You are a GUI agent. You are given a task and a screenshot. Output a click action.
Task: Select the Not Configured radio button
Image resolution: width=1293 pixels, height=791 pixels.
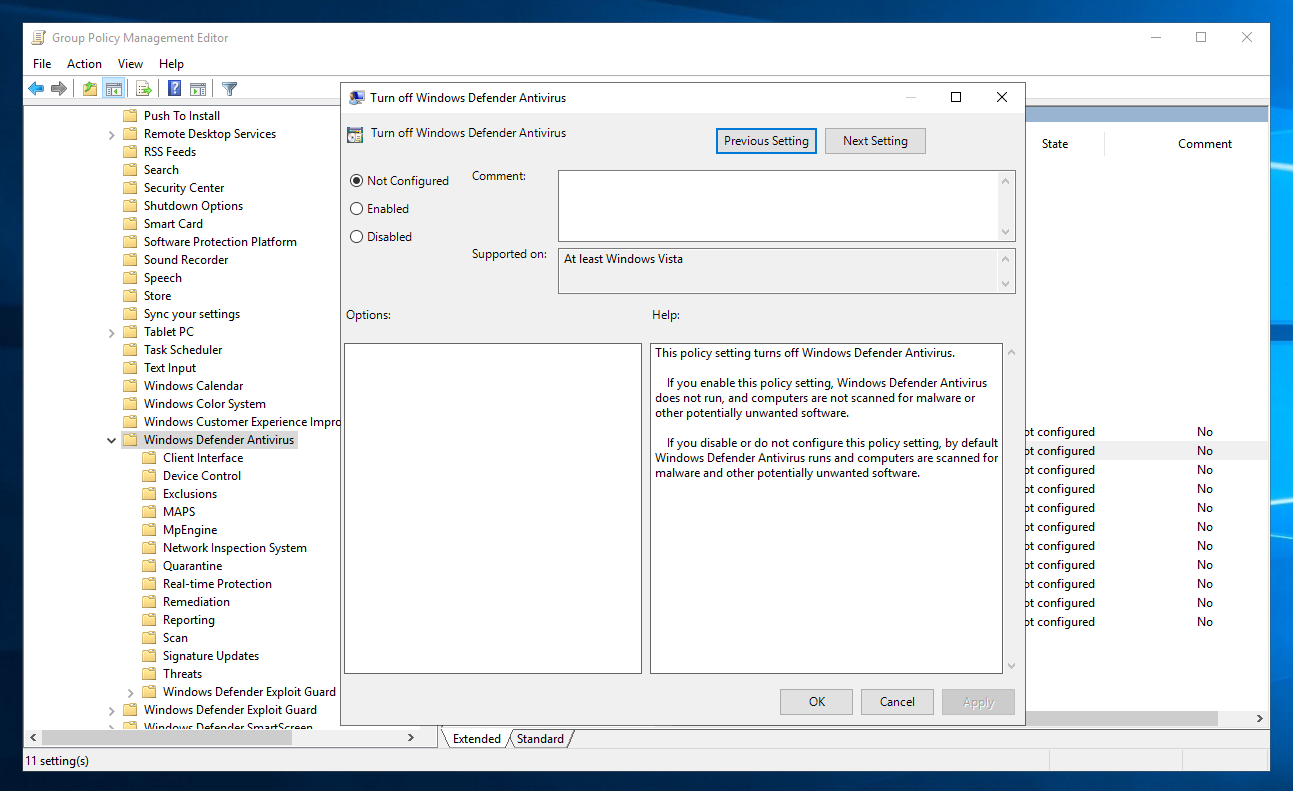[x=356, y=181]
